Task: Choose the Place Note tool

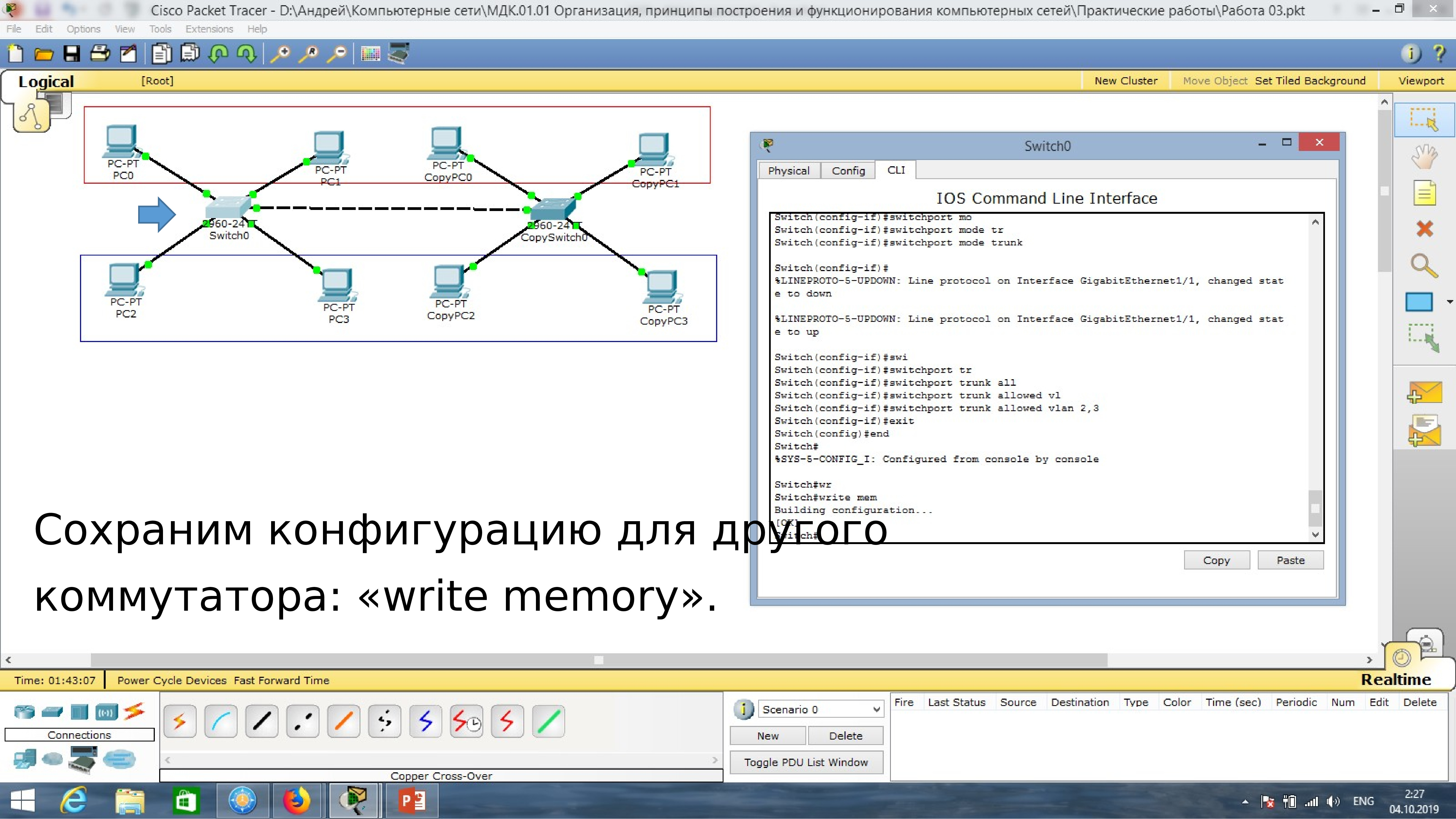Action: click(x=1424, y=193)
